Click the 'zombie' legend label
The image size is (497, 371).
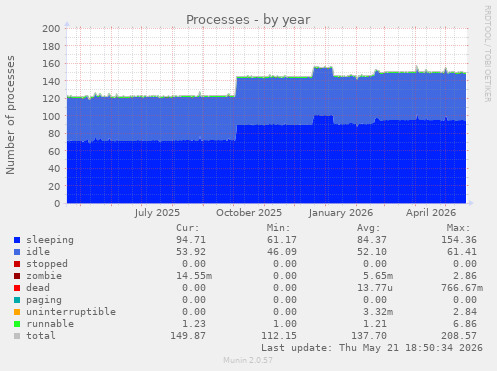coord(44,276)
